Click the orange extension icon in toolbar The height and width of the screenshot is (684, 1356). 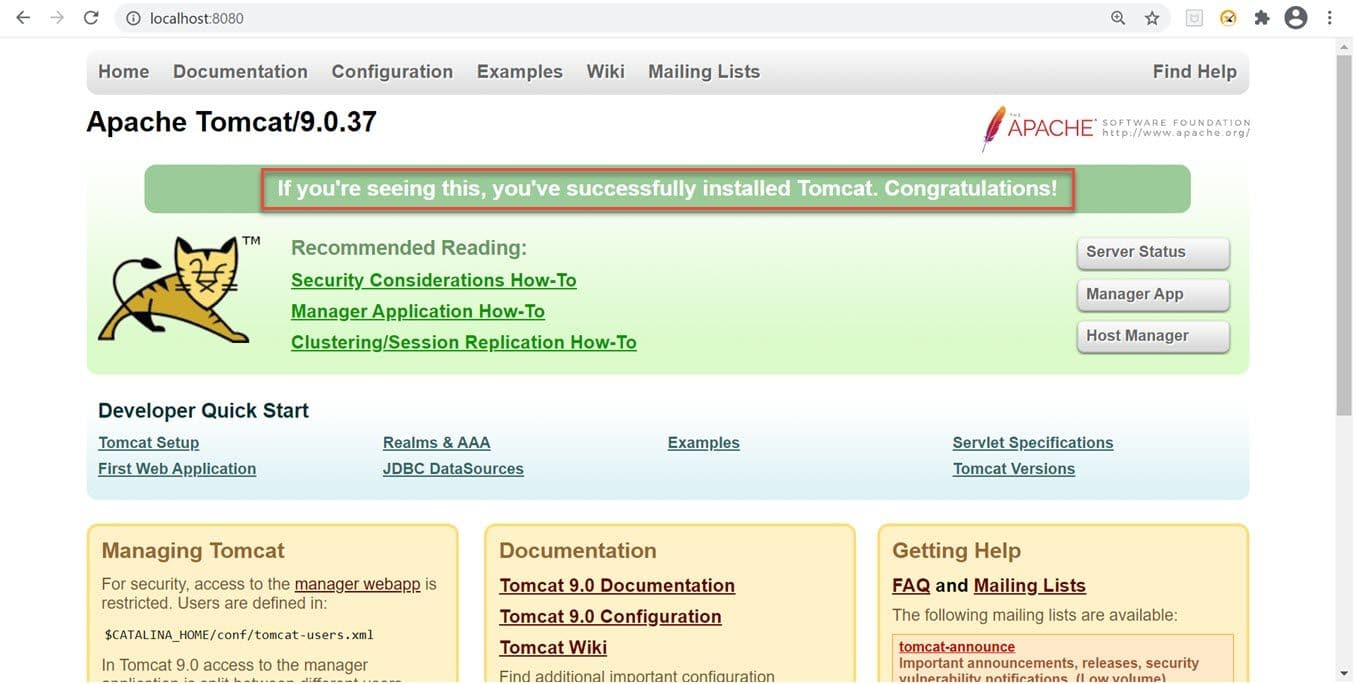point(1228,18)
